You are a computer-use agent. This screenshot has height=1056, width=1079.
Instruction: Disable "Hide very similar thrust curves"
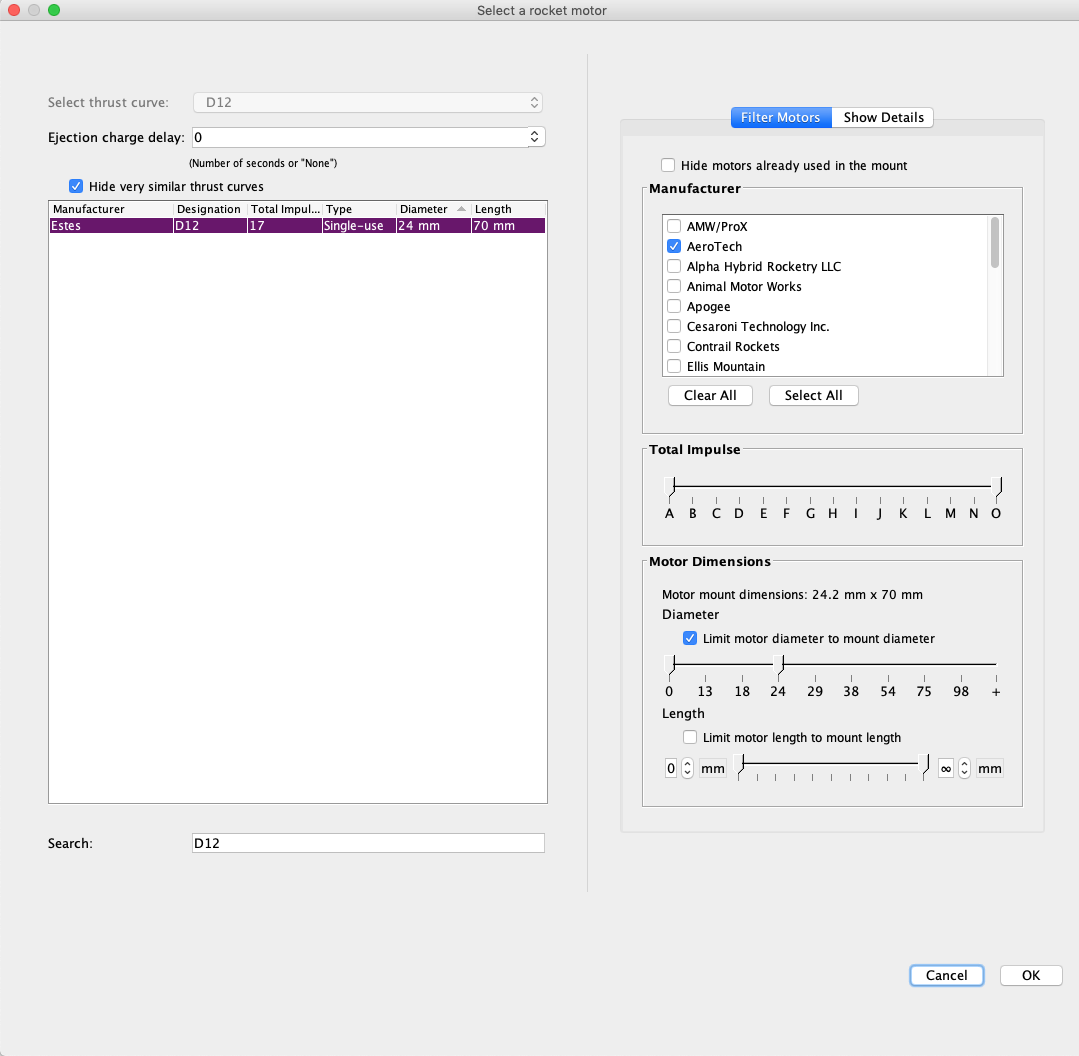click(x=76, y=186)
